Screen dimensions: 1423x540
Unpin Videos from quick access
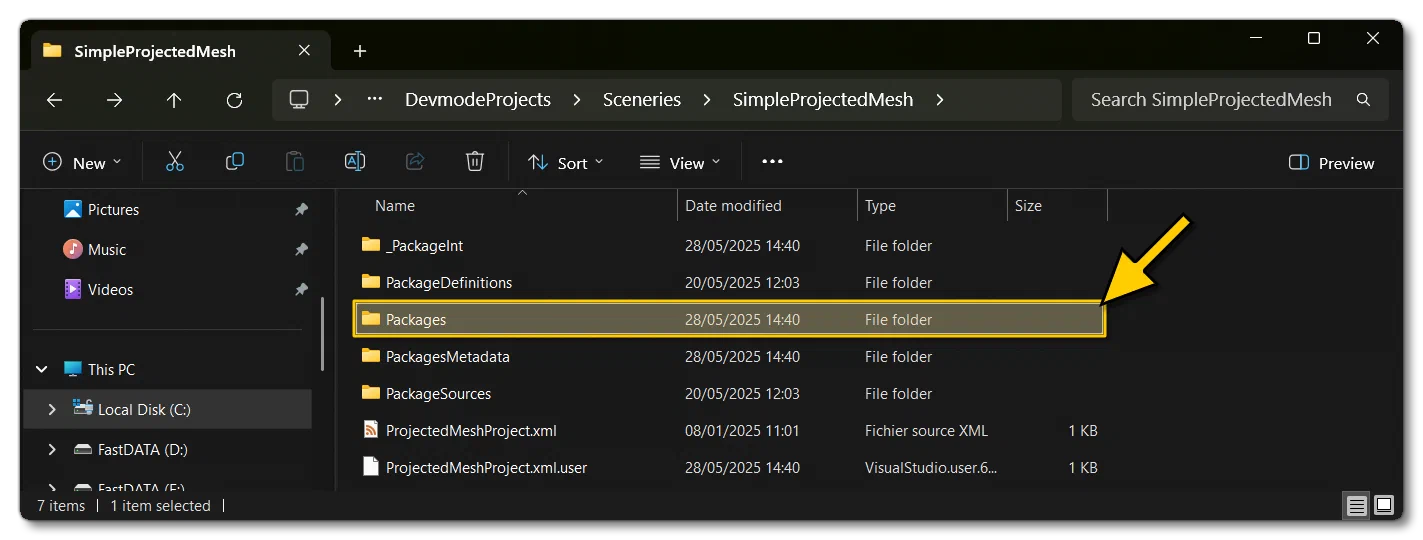301,290
